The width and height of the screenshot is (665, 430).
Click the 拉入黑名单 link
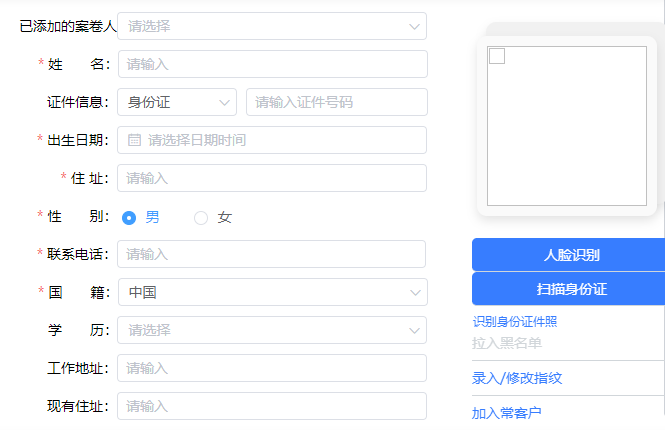(507, 343)
